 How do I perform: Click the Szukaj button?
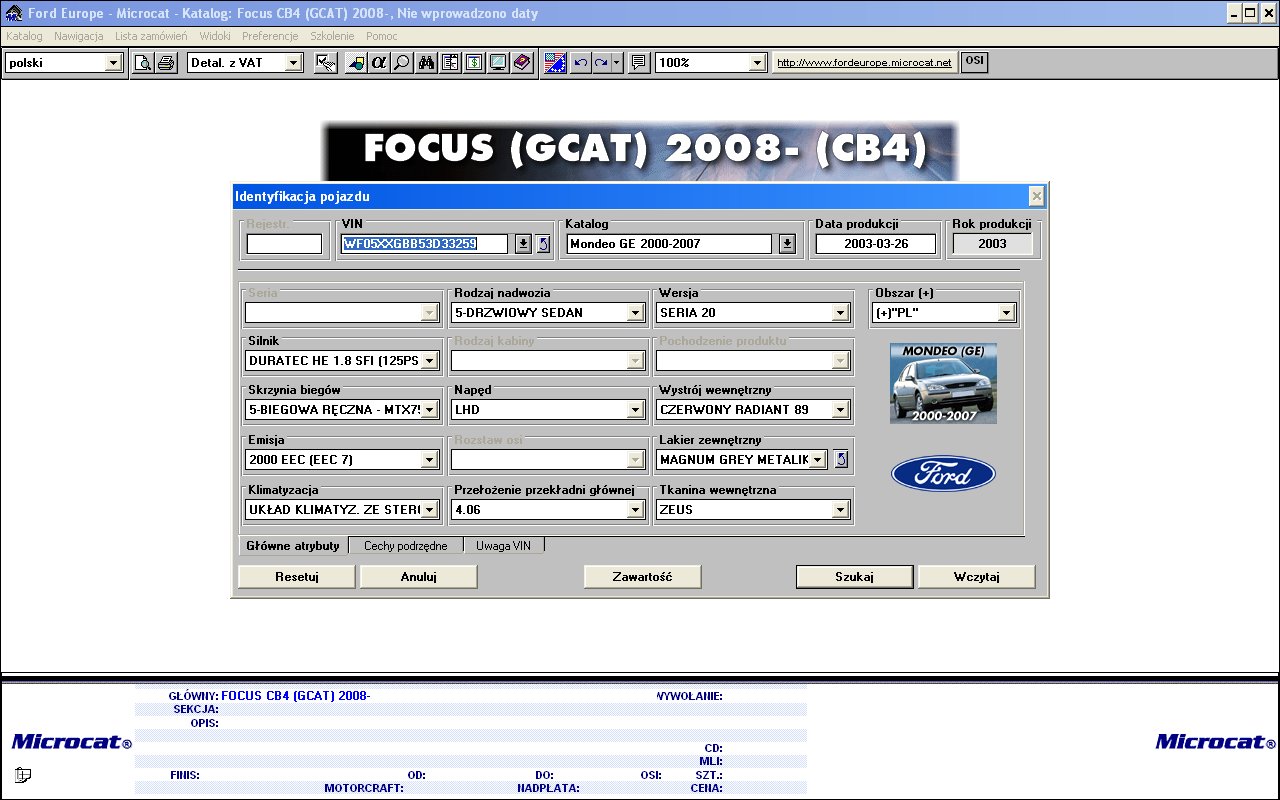point(855,577)
